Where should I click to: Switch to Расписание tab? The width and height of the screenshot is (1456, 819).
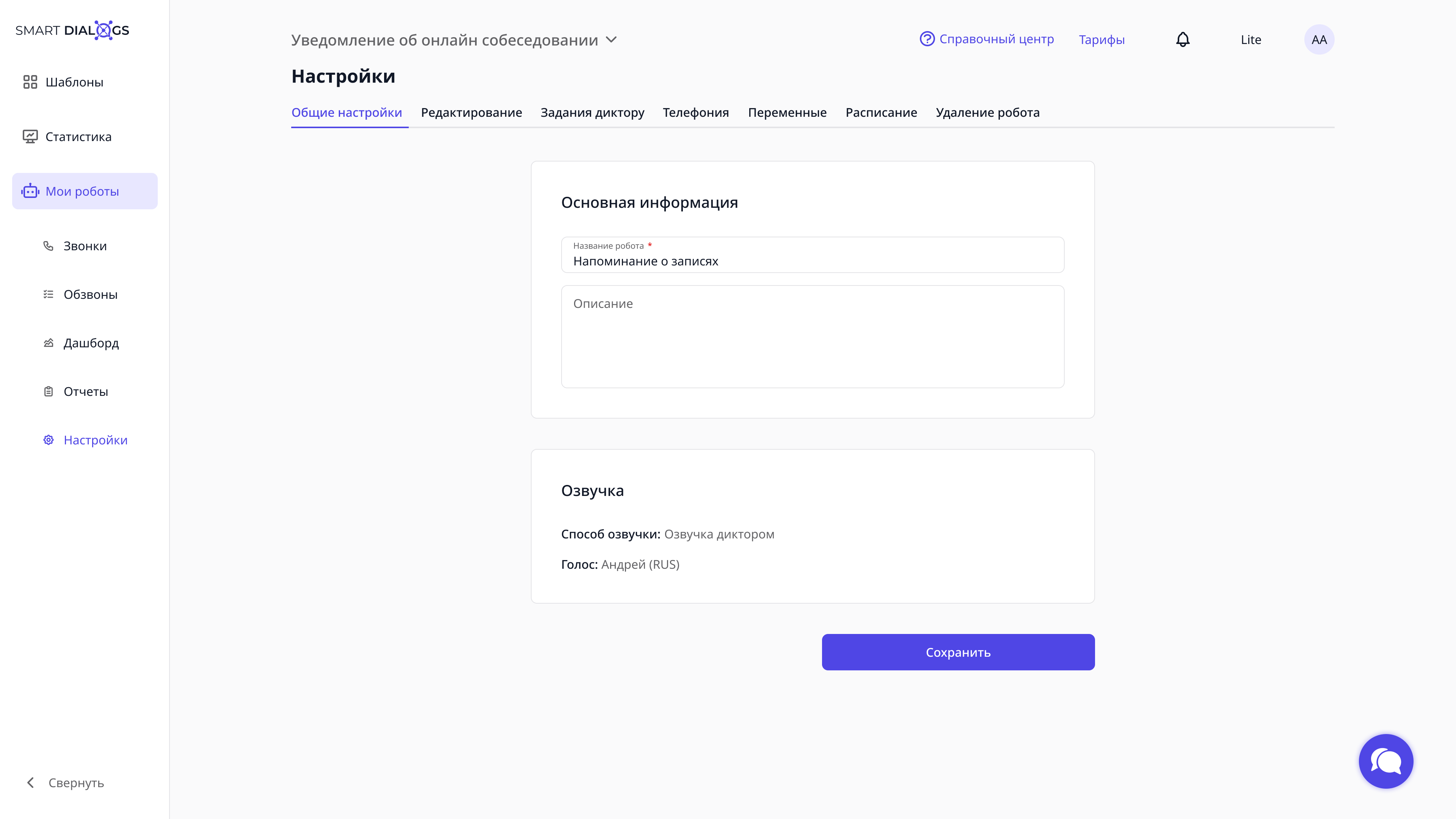pos(881,113)
